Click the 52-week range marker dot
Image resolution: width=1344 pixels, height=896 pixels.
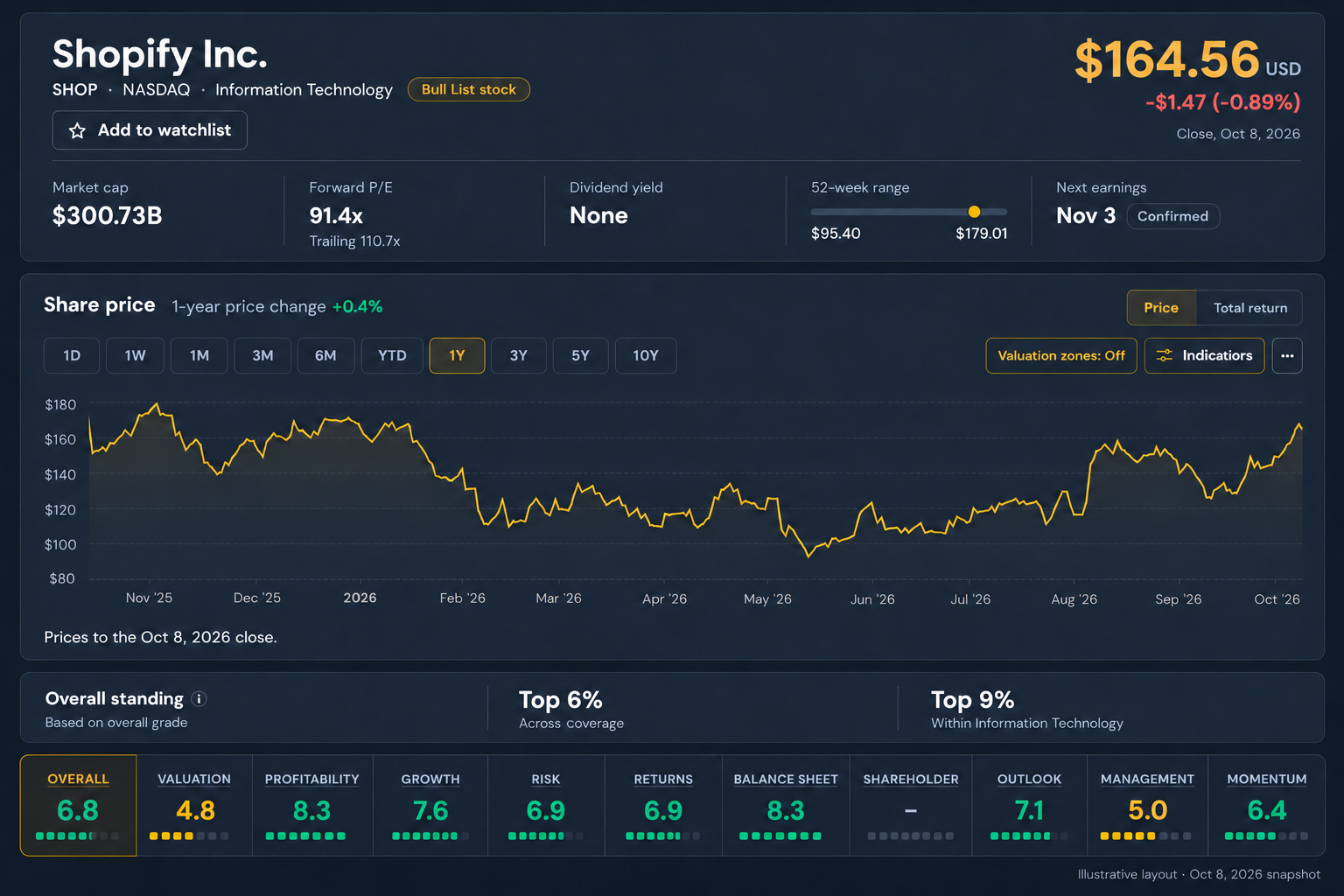974,212
